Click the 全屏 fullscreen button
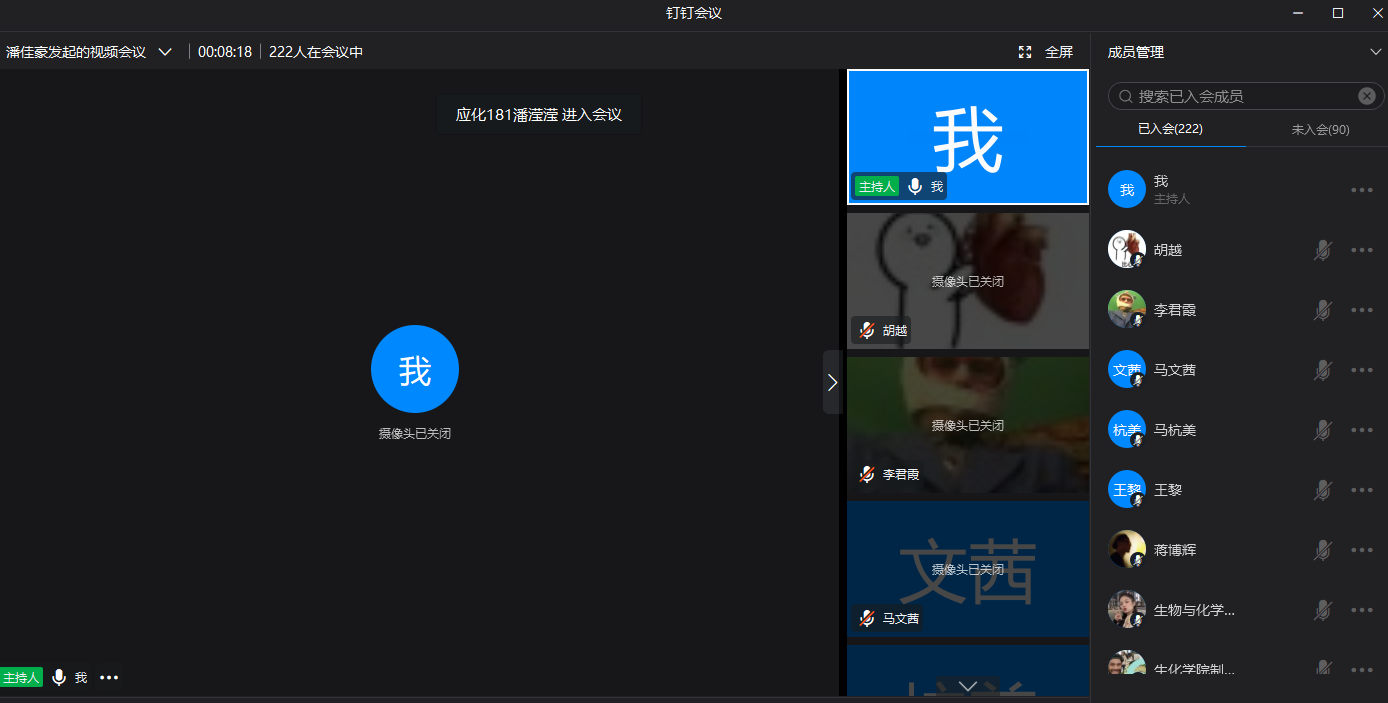 (x=1058, y=52)
